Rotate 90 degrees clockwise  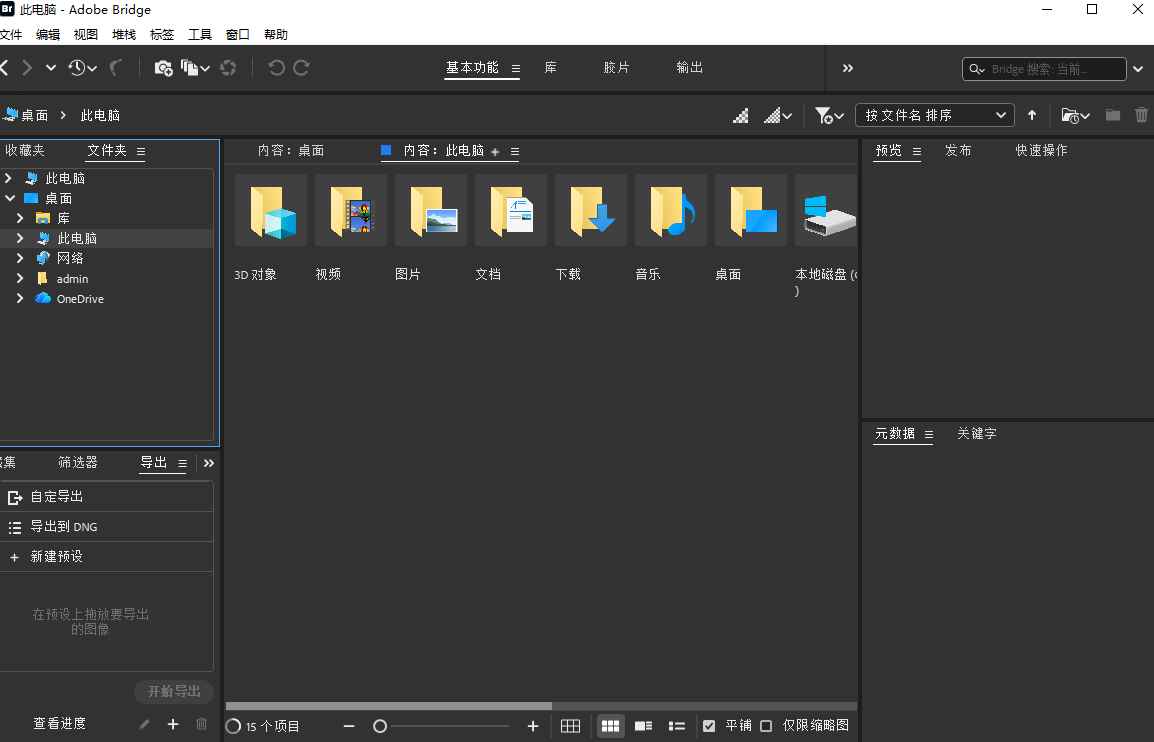point(301,68)
